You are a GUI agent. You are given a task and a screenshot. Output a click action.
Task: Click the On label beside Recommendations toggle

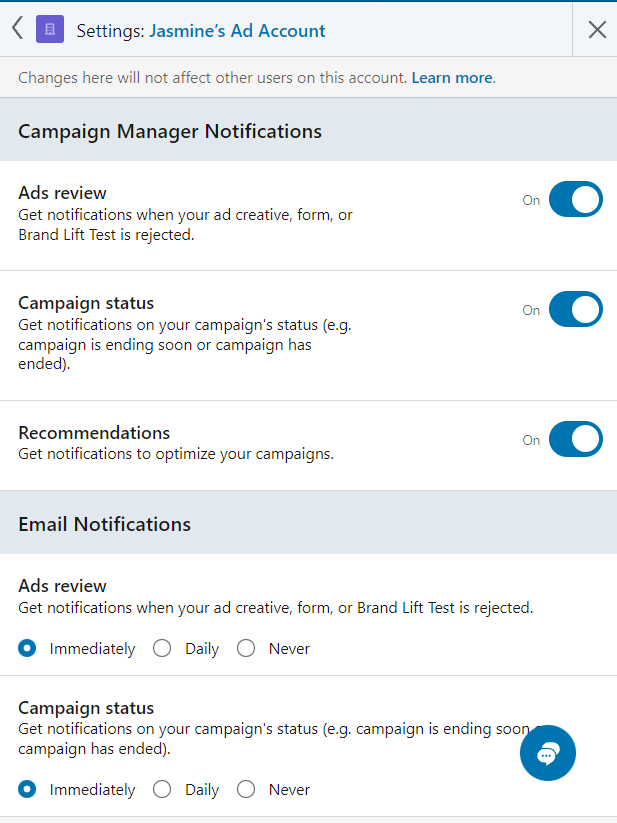point(531,440)
